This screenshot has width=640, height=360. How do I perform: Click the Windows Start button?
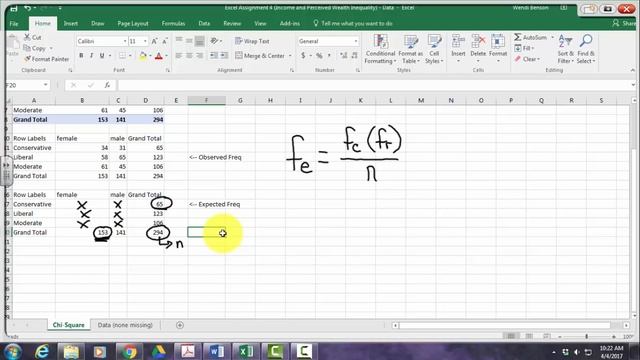[13, 351]
